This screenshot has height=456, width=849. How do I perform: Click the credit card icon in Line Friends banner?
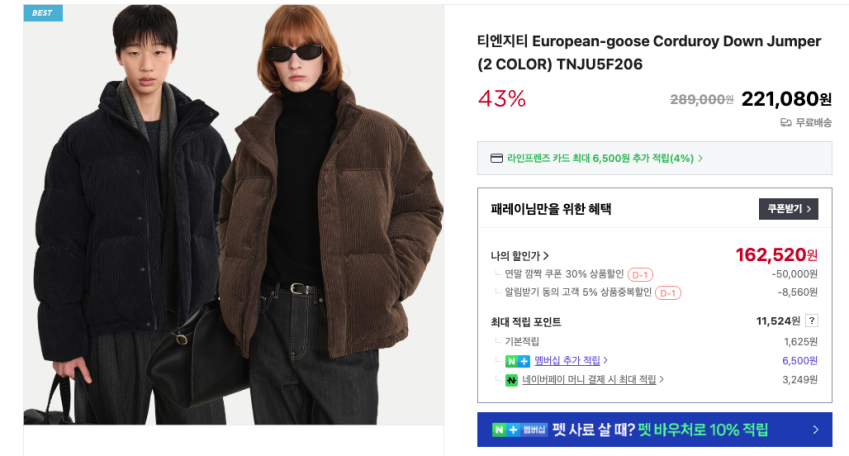tap(496, 158)
